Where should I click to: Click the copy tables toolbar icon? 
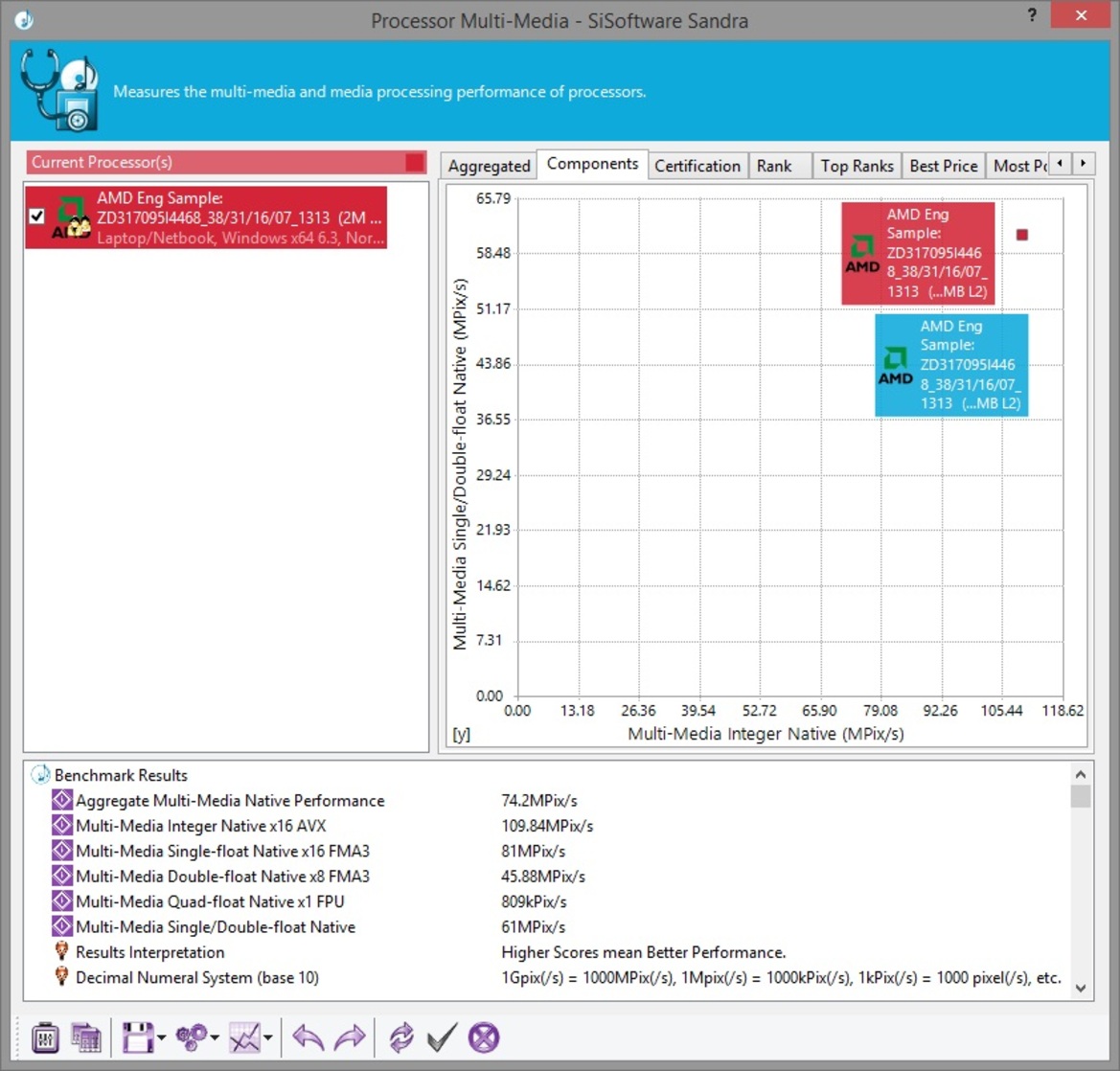pos(85,1037)
